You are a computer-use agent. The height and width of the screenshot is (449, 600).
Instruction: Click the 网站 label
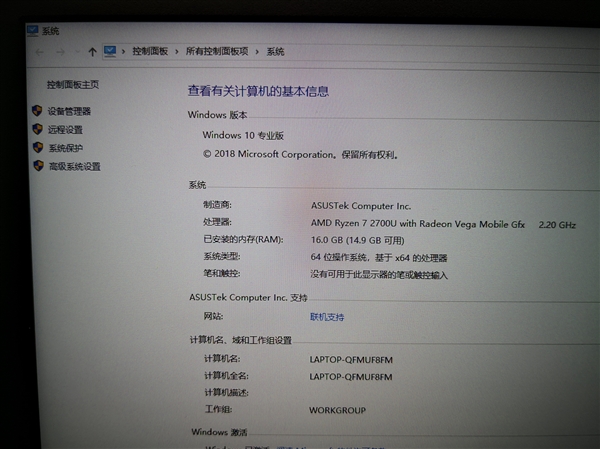coord(214,316)
